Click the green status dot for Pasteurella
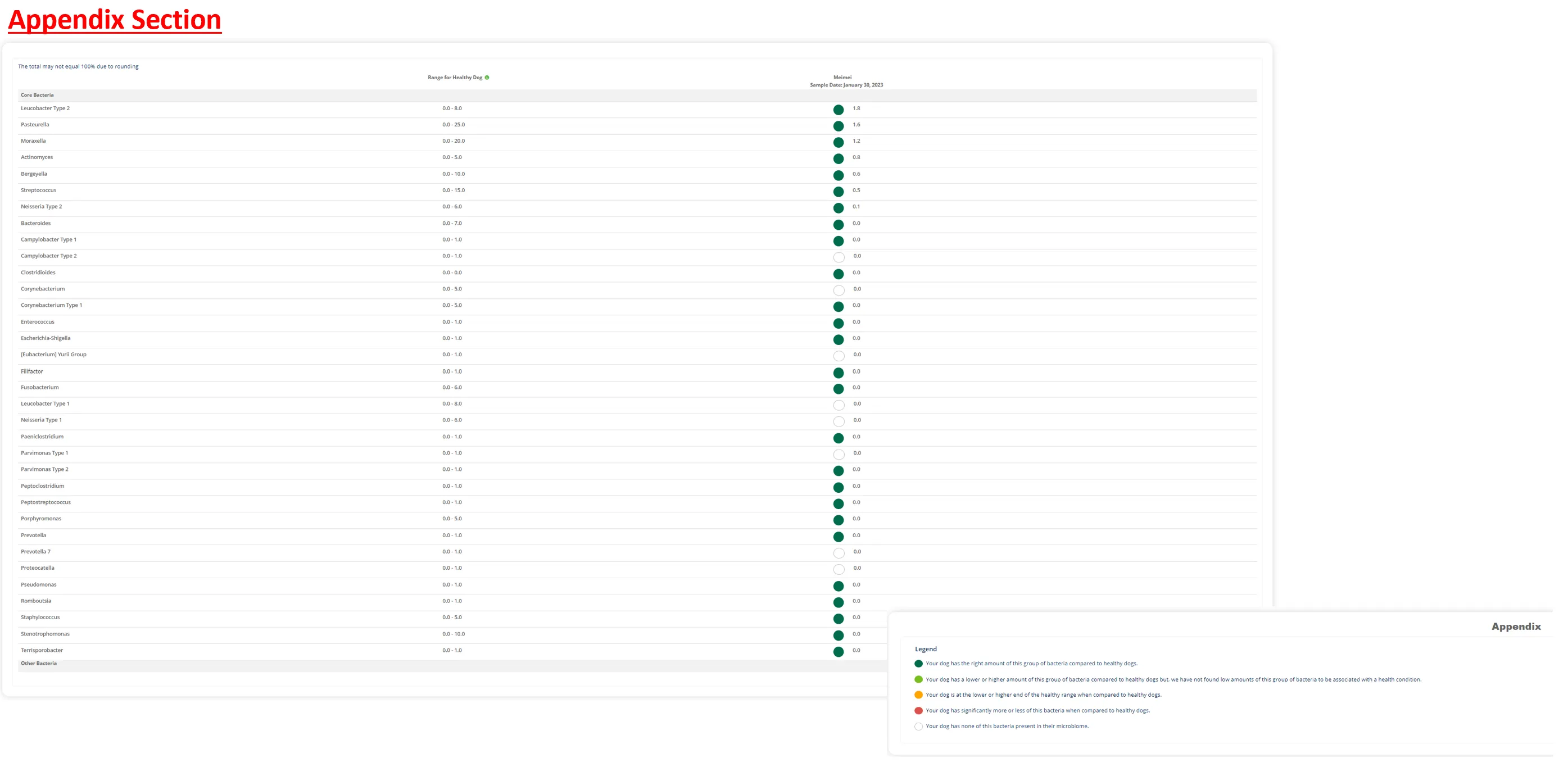This screenshot has height=767, width=1568. pyautogui.click(x=838, y=126)
